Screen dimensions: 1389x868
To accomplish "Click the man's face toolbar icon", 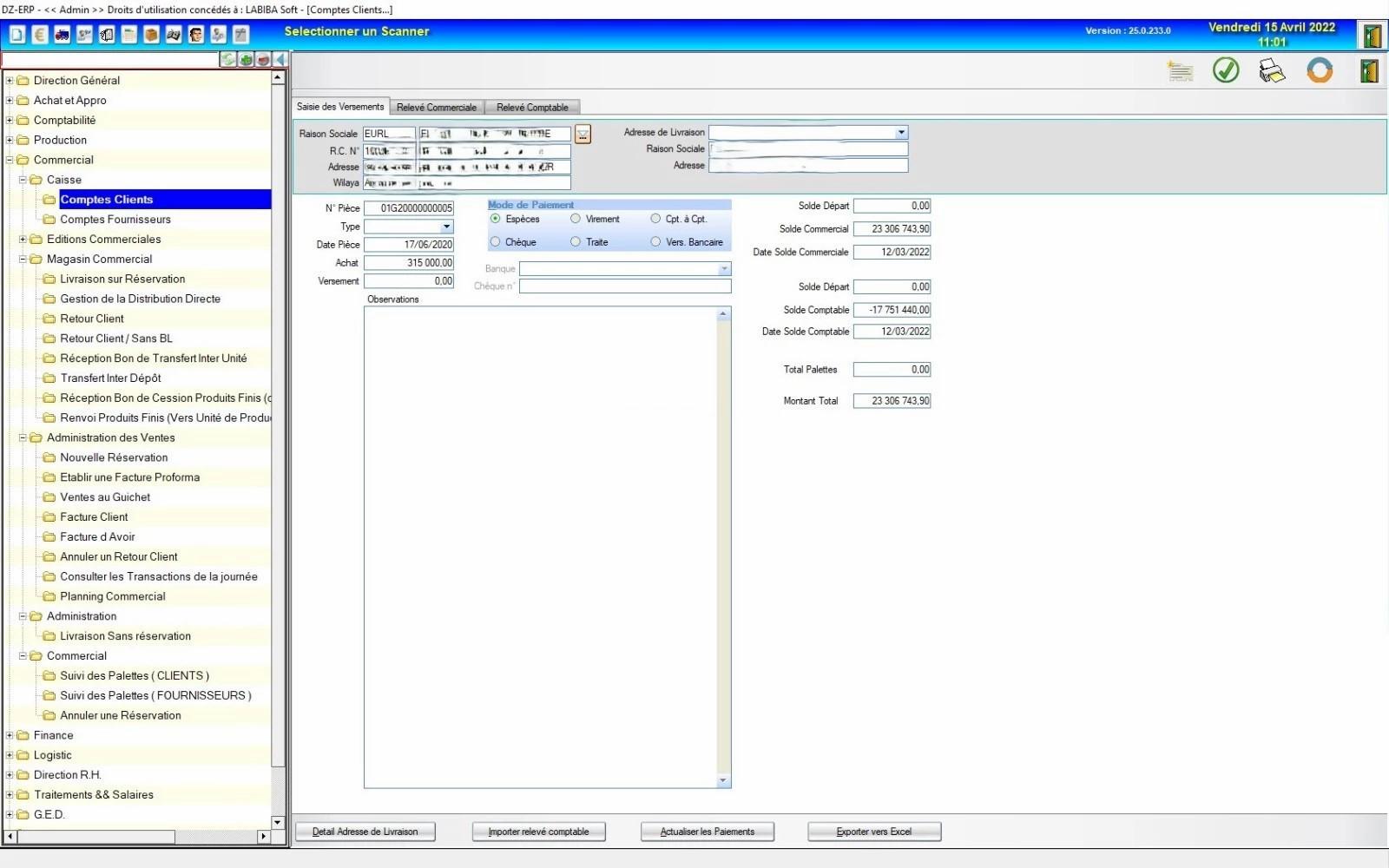I will (x=196, y=35).
